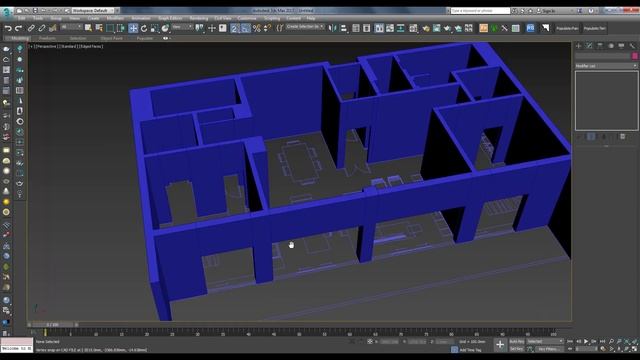Click the Undo arrow in main toolbar
This screenshot has height=360, width=640.
pos(8,28)
